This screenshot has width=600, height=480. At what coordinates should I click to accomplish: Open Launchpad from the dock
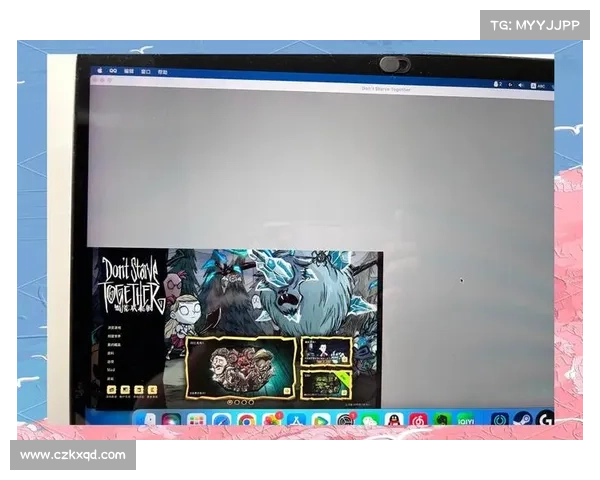point(197,421)
